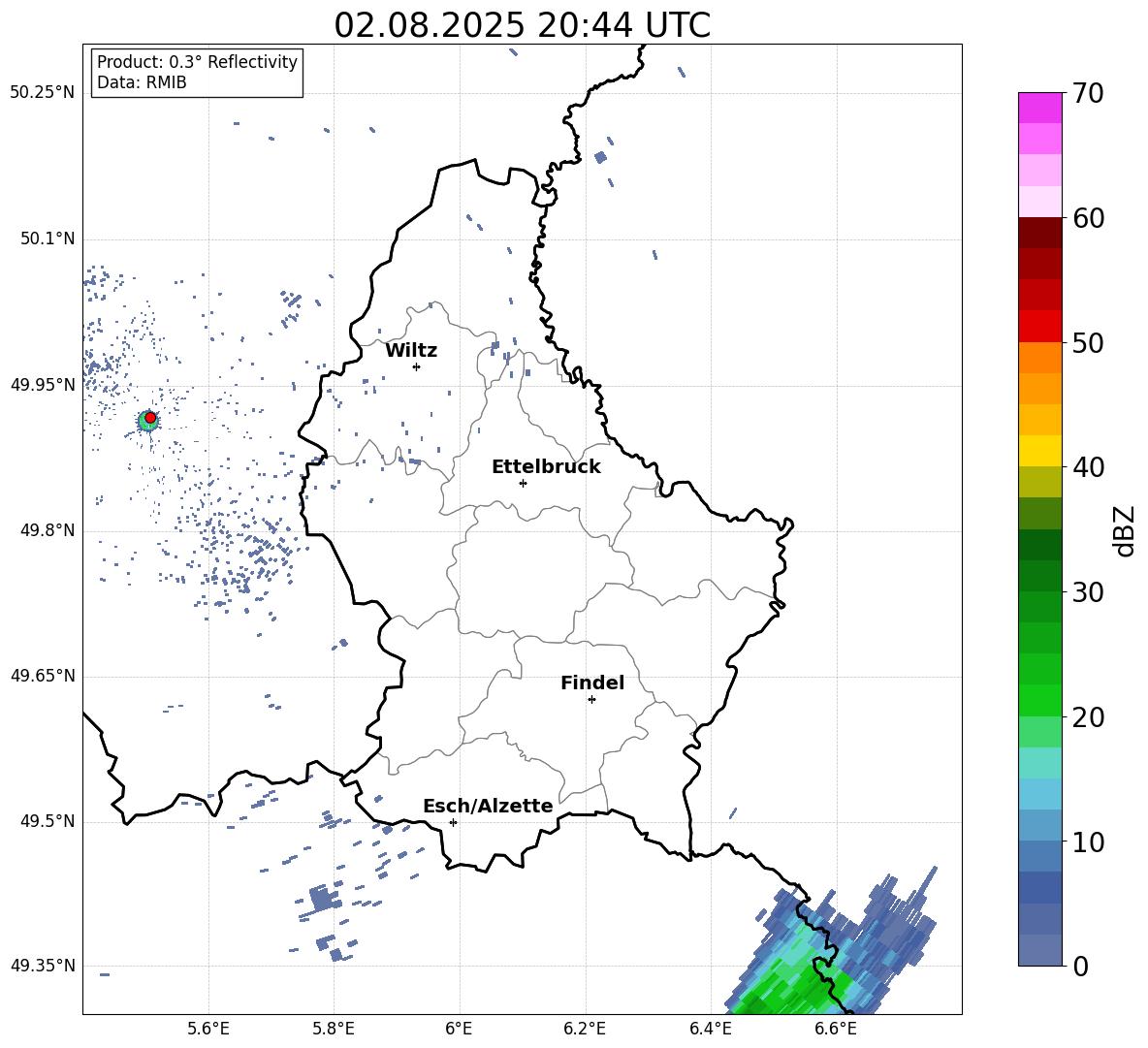Click the bright red colorbar segment above 50 dBZ
Viewport: 1148px width, 1048px height.
[1039, 327]
